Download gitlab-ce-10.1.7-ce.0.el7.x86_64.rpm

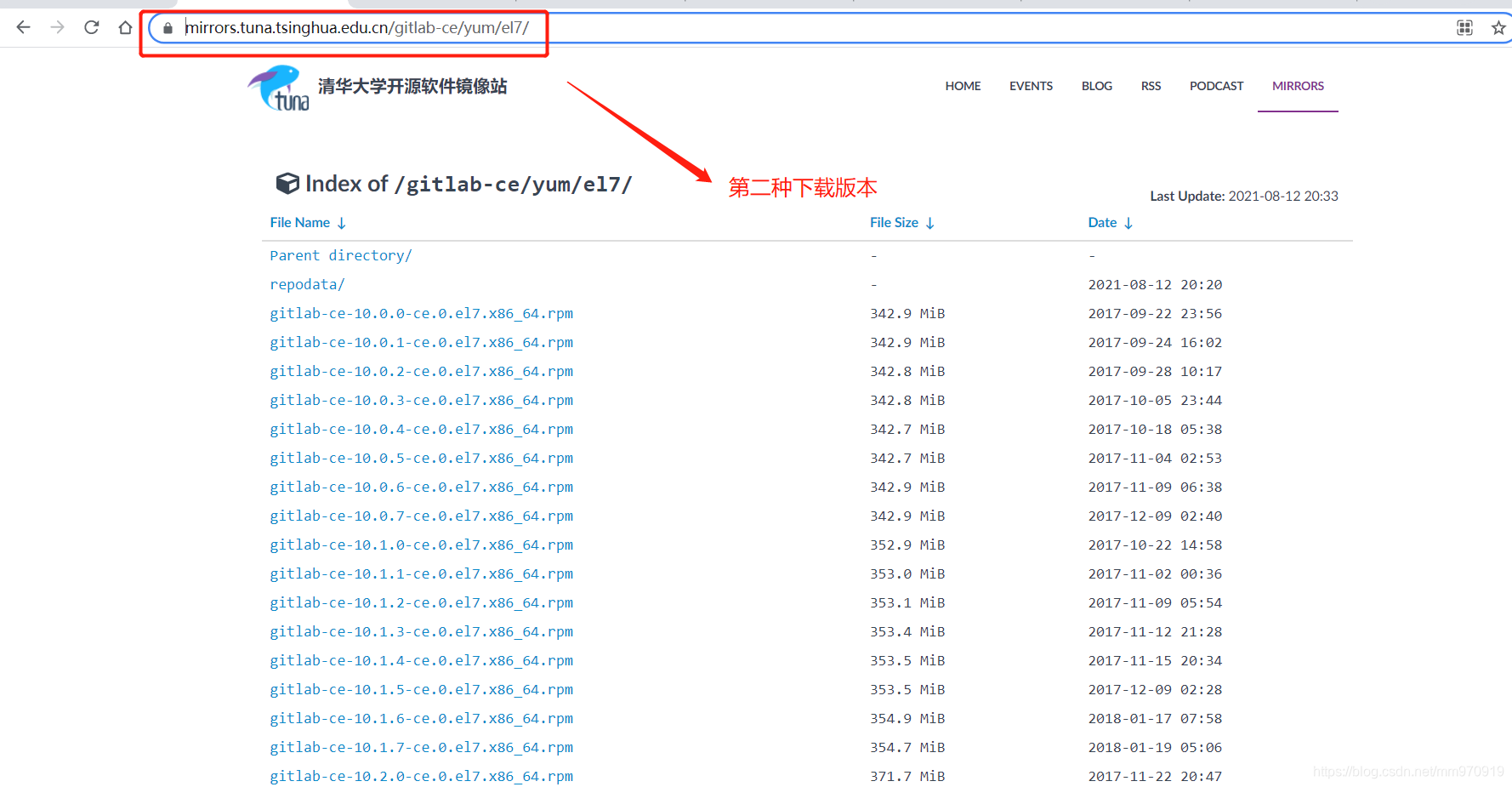click(422, 747)
